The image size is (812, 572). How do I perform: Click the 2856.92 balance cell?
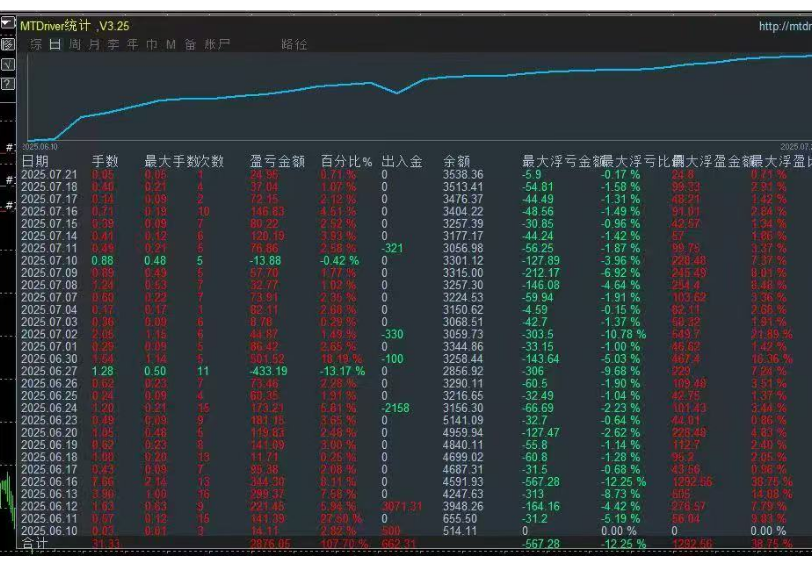[x=463, y=371]
